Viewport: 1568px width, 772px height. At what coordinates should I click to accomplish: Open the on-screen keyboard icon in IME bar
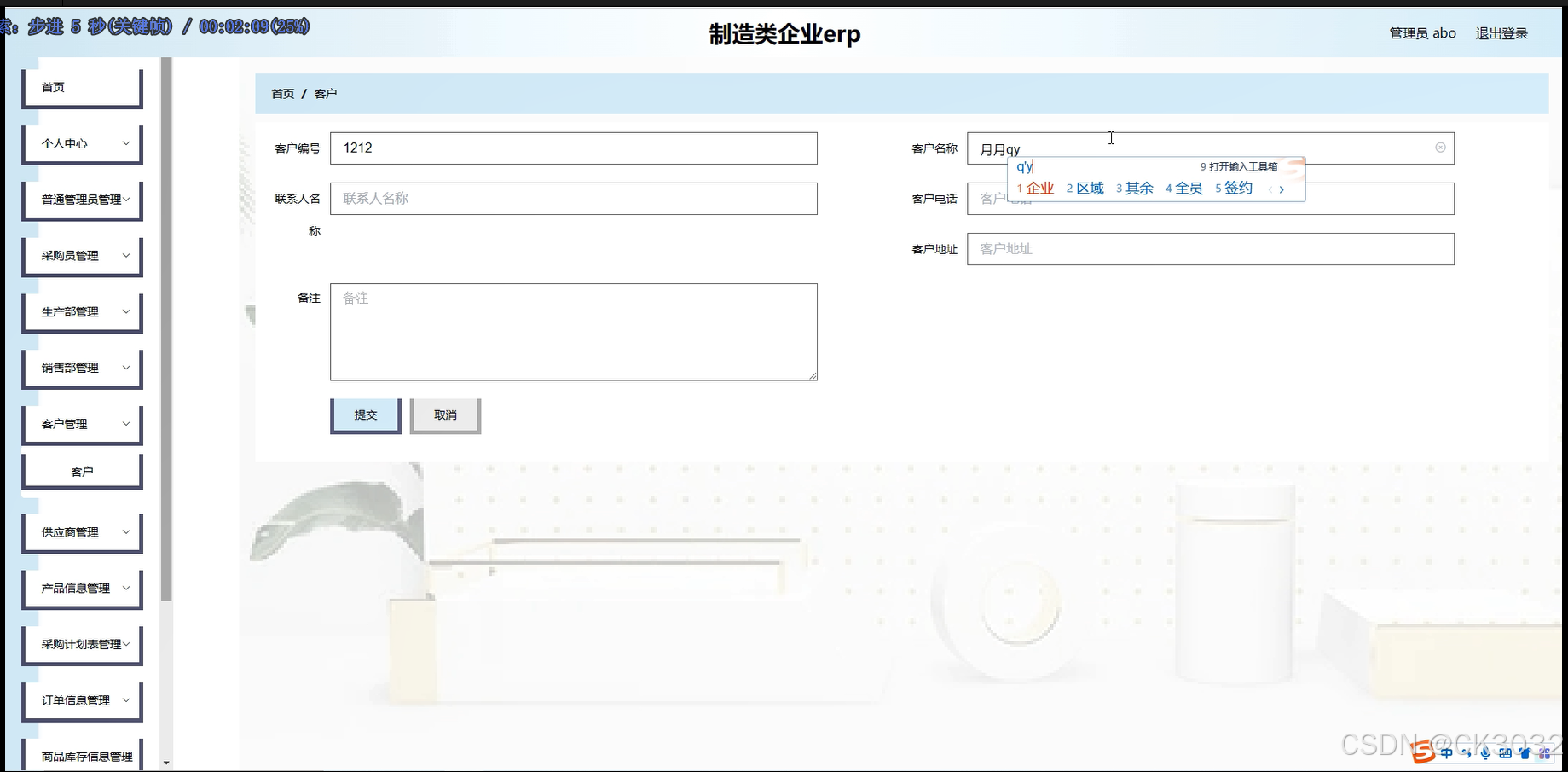1504,754
